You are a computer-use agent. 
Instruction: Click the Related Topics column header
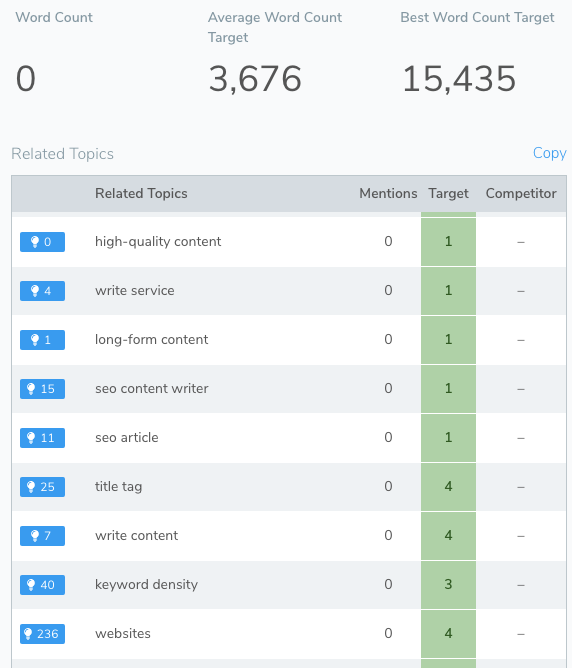pos(141,193)
